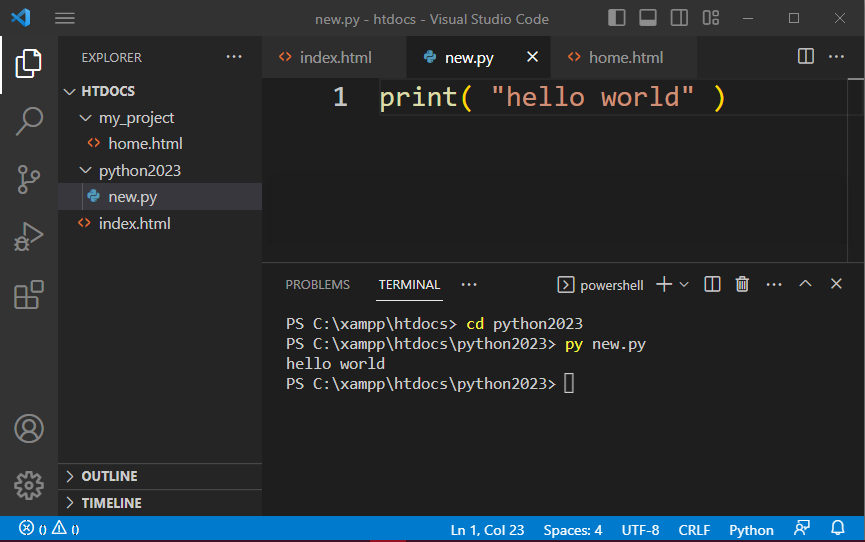Image resolution: width=865 pixels, height=542 pixels.
Task: Open the Manage gear settings icon
Action: [29, 485]
